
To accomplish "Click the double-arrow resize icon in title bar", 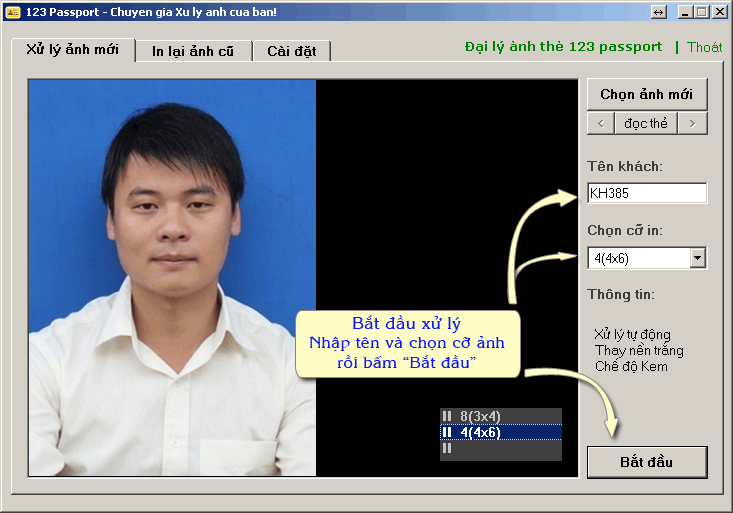I will (x=658, y=11).
